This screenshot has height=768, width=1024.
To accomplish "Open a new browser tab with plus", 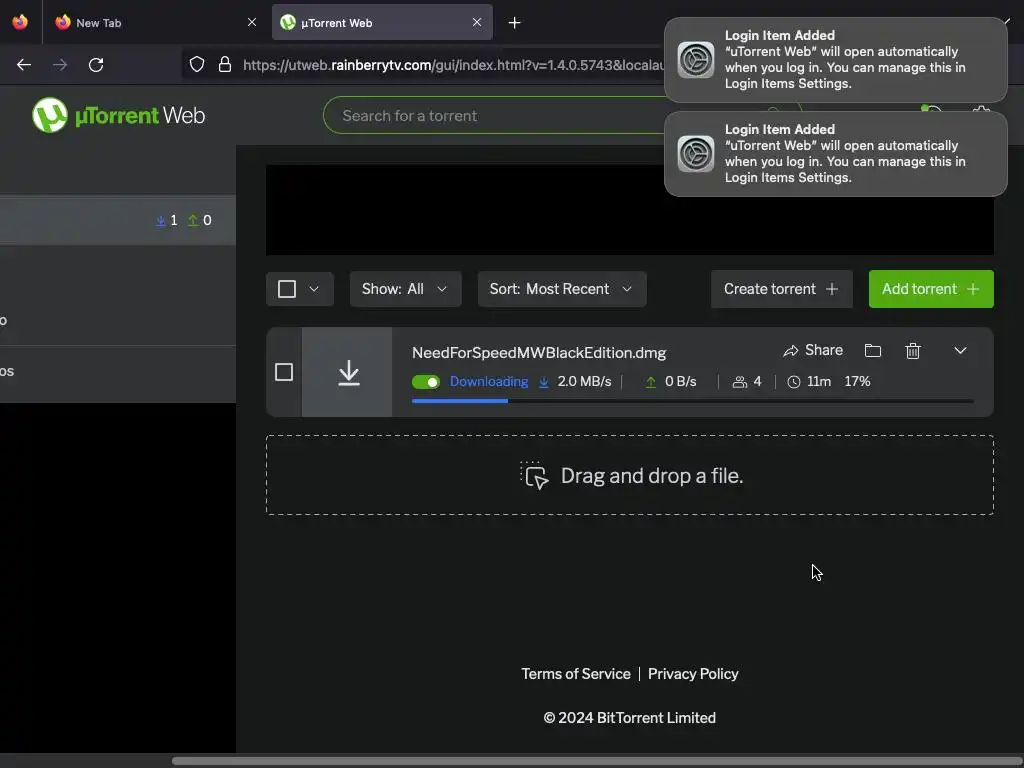I will (515, 23).
